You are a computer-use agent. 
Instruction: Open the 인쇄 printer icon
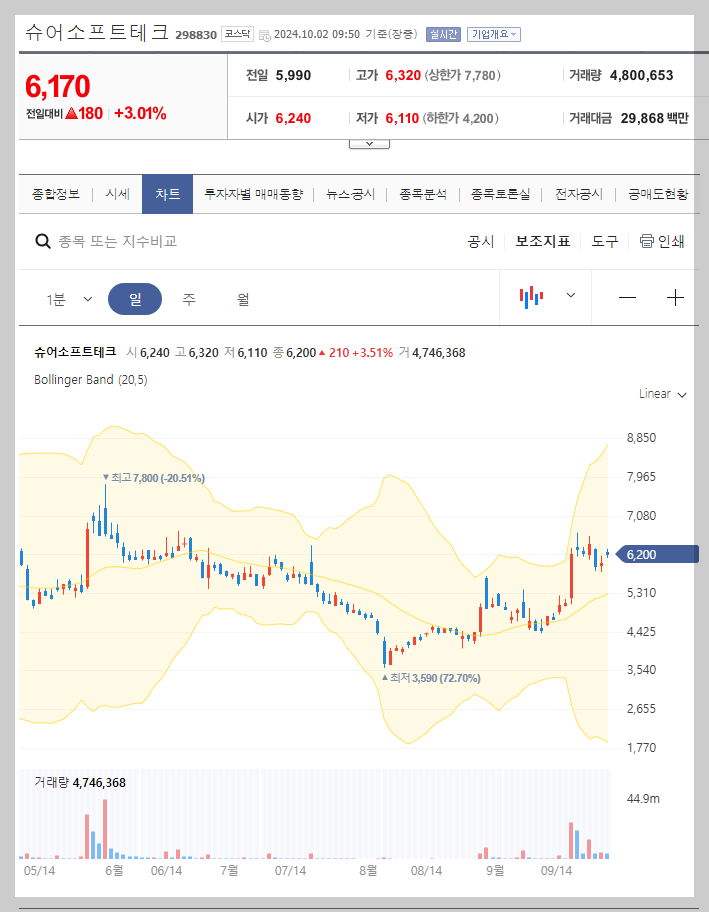coord(650,241)
